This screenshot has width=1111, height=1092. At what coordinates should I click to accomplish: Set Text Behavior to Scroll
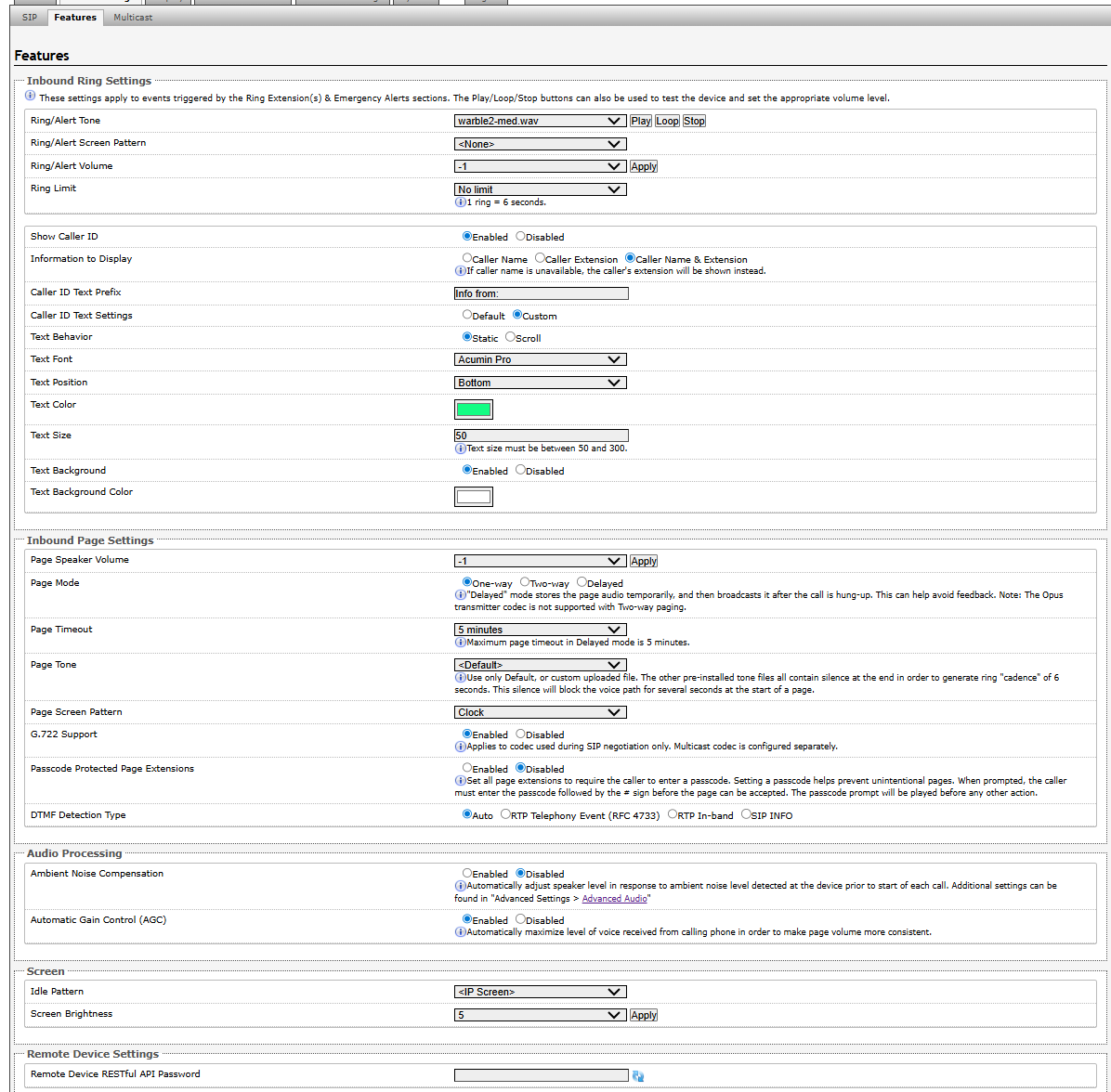tap(510, 336)
